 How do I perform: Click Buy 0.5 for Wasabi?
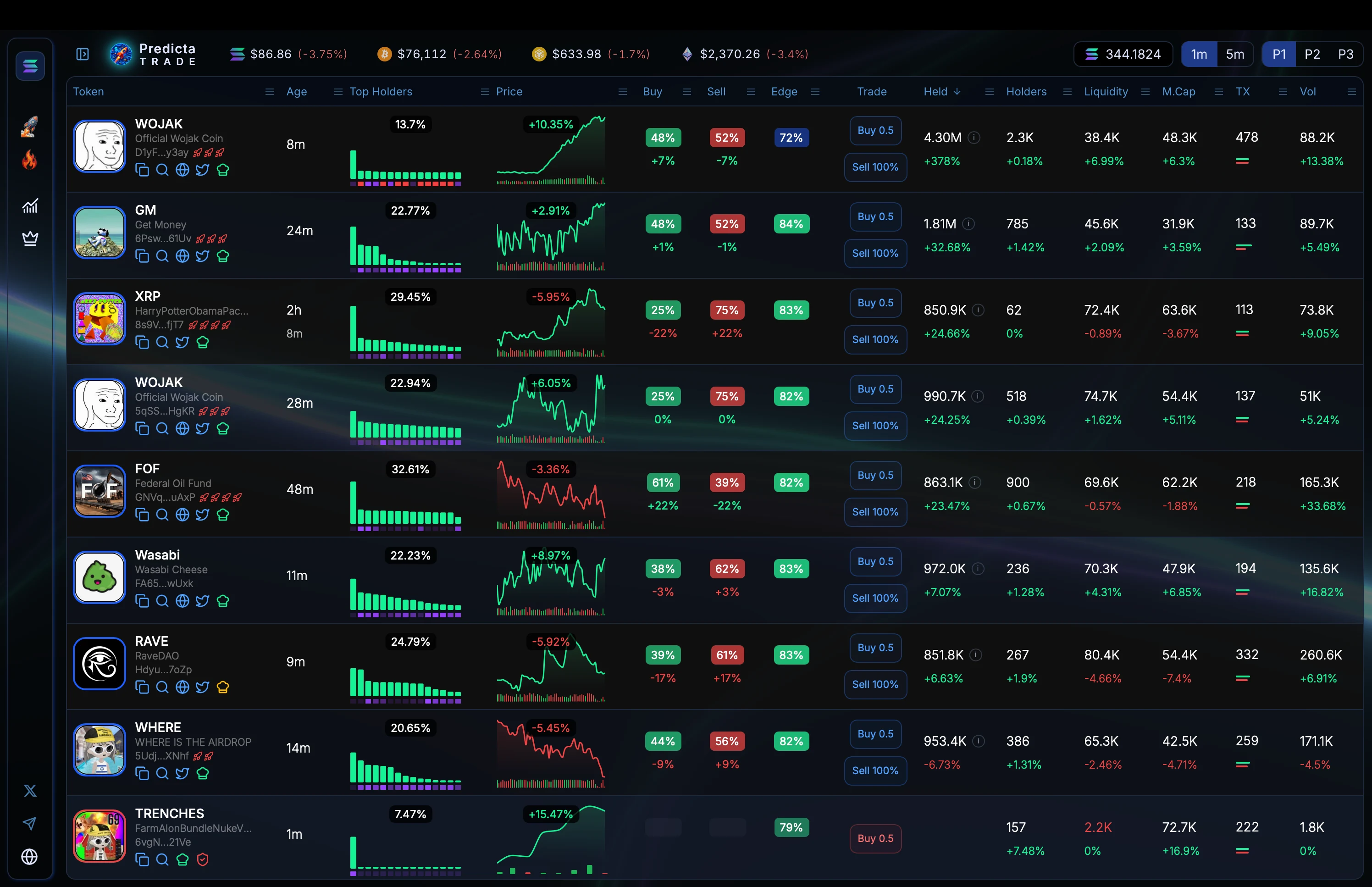(875, 561)
